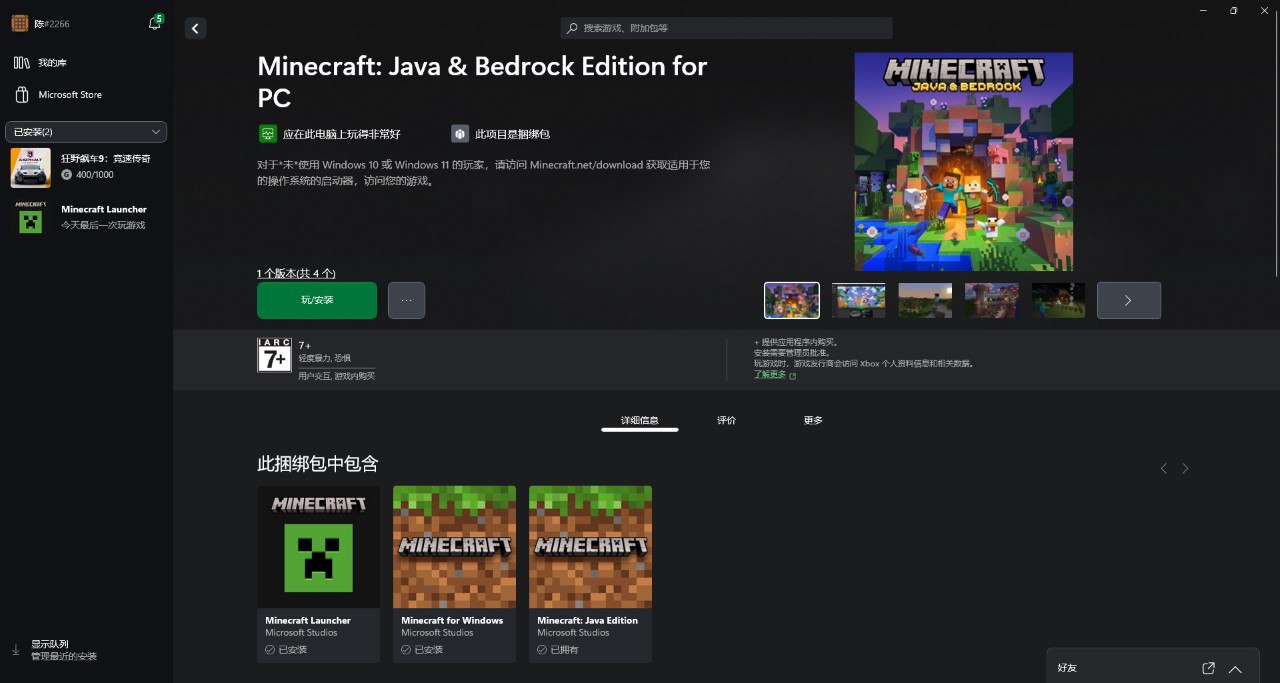Open Minecraft: Java Edition bundle card
Viewport: 1280px width, 683px height.
coord(590,573)
